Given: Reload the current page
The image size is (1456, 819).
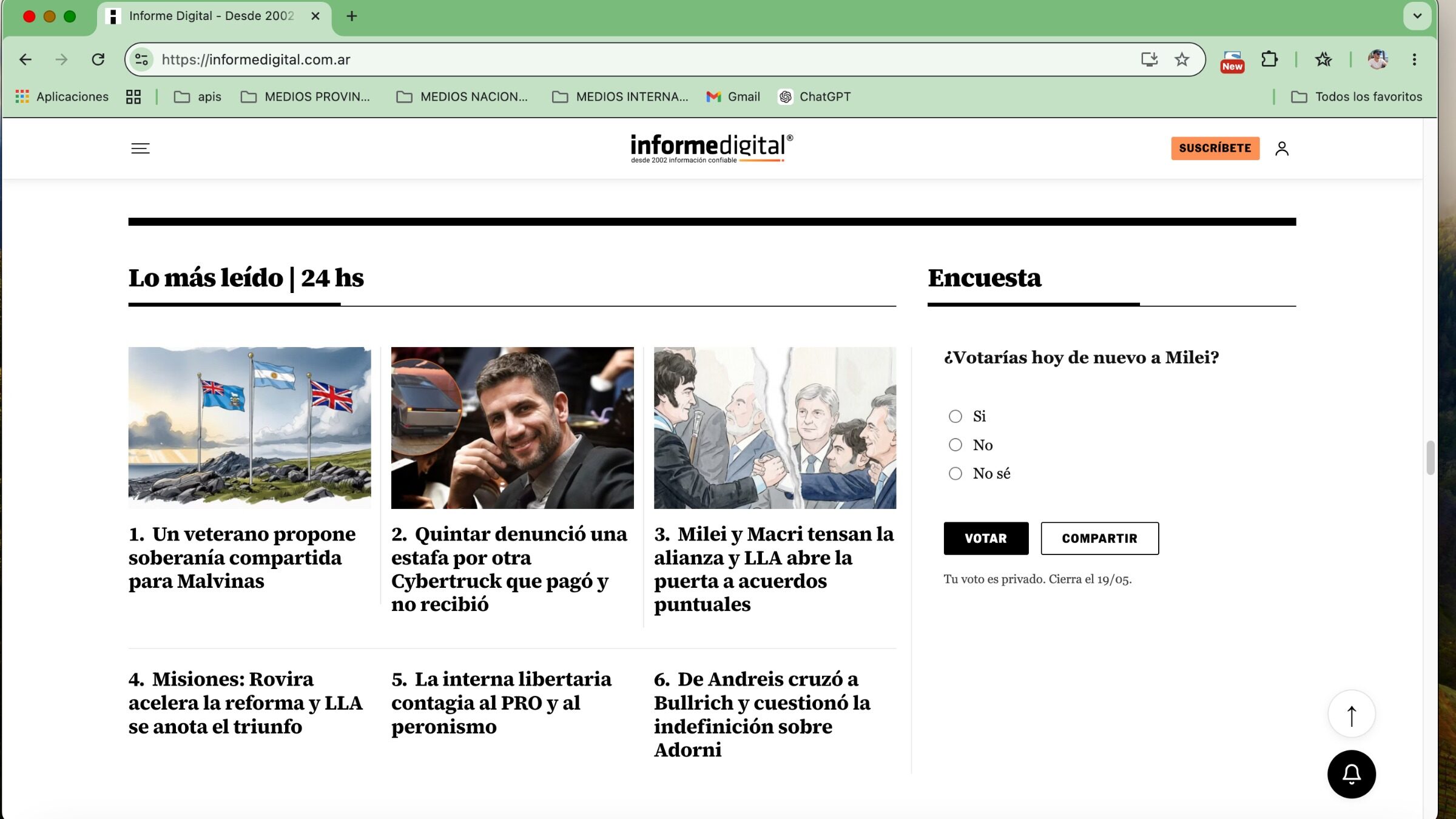Looking at the screenshot, I should click(x=98, y=59).
